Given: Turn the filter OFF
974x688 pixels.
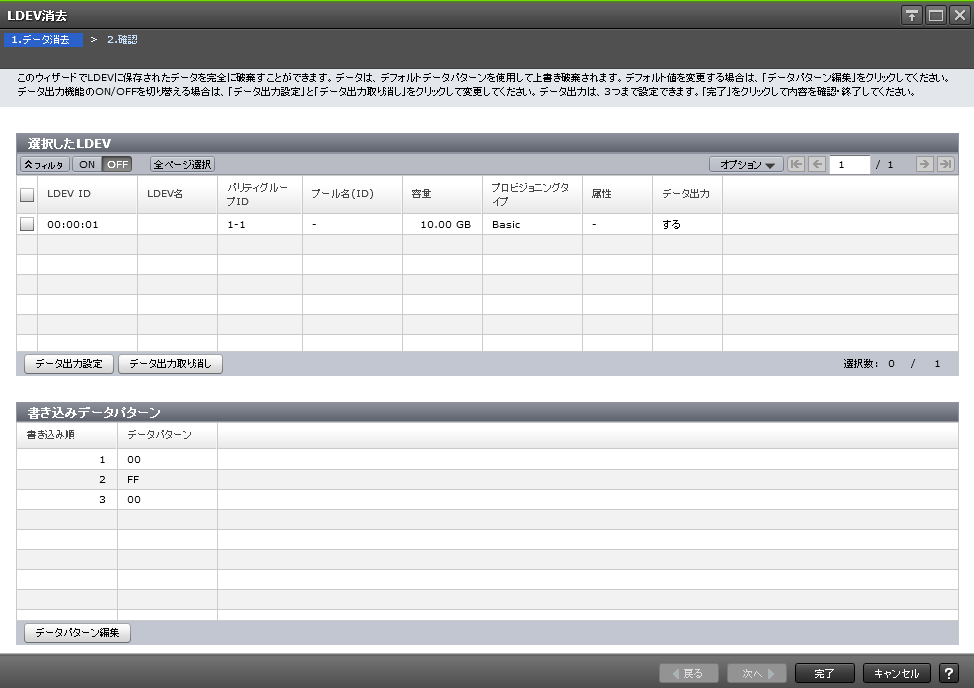Looking at the screenshot, I should [117, 165].
